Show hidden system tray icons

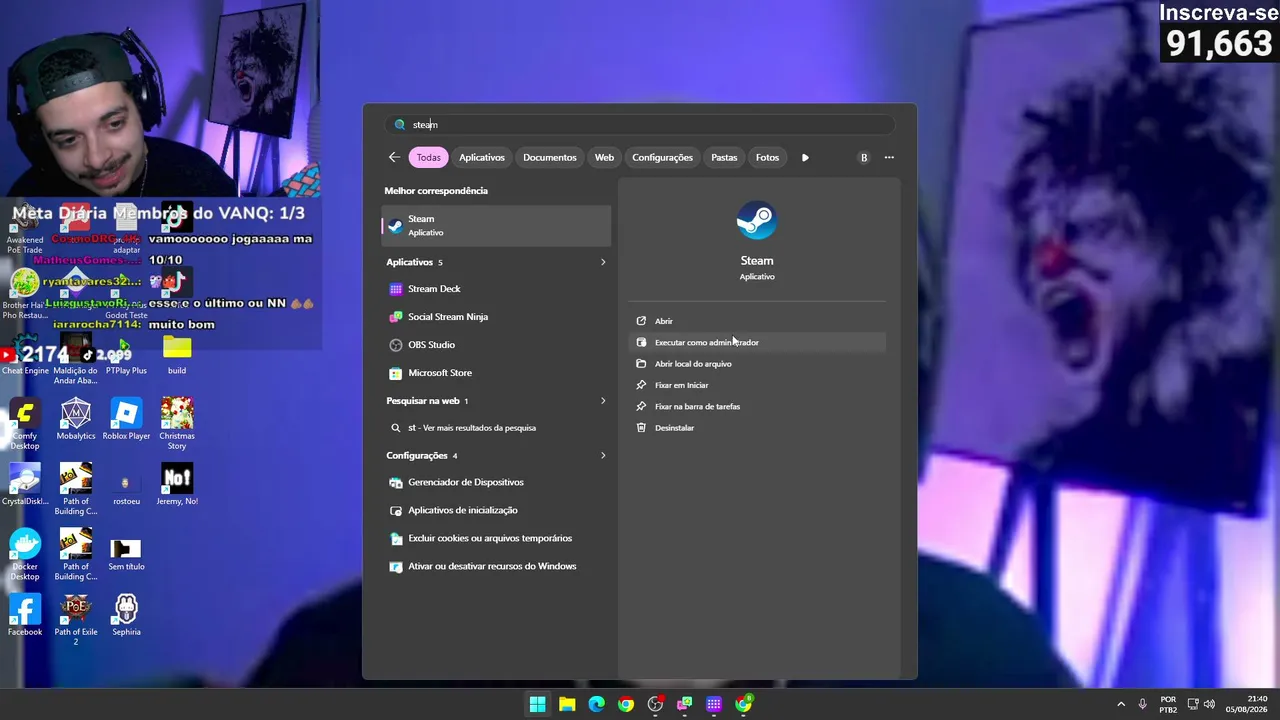click(1121, 704)
